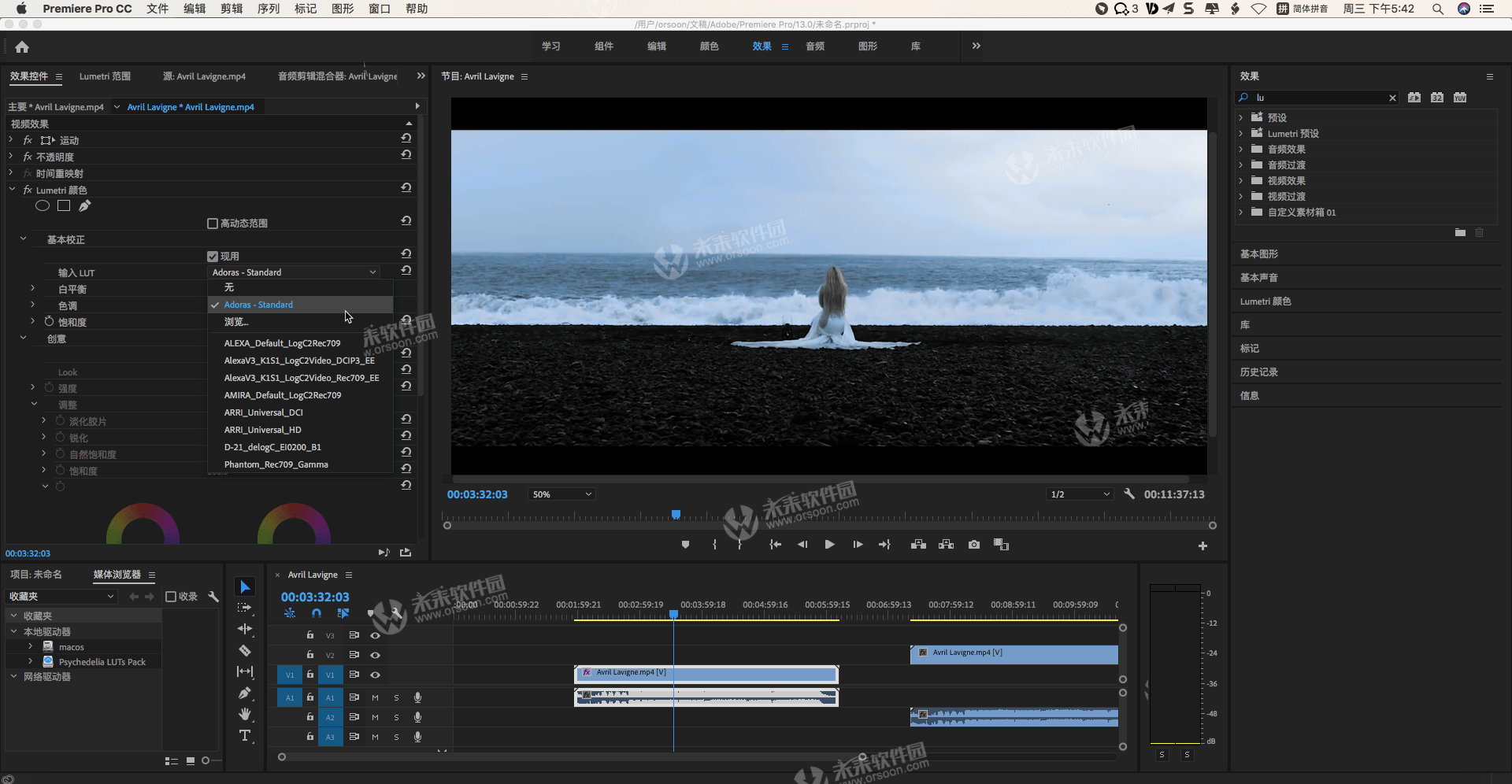Open the 1/2 playback resolution dropdown

1080,494
